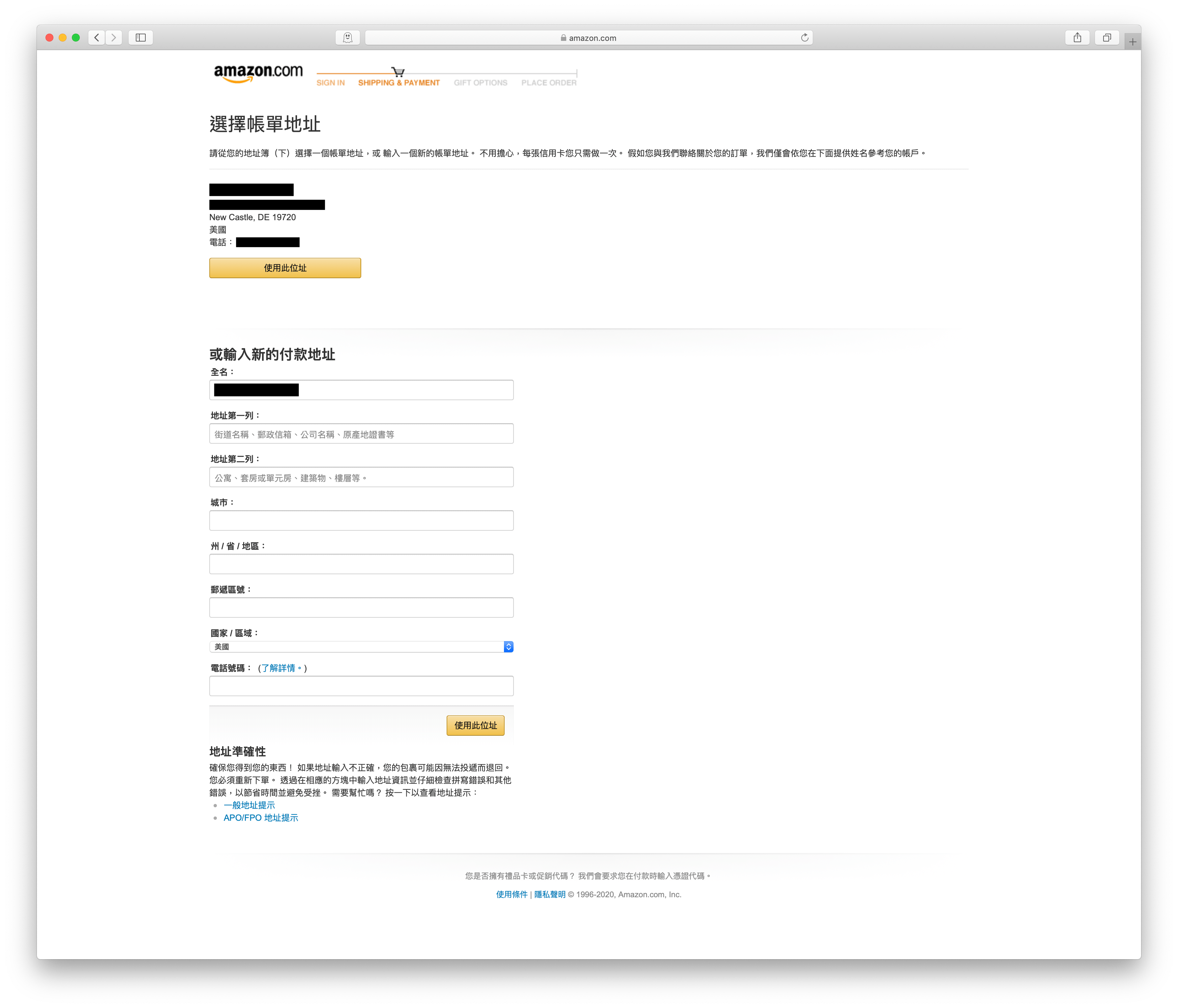Select the GIFT OPTIONS step
Image resolution: width=1178 pixels, height=1008 pixels.
(481, 83)
